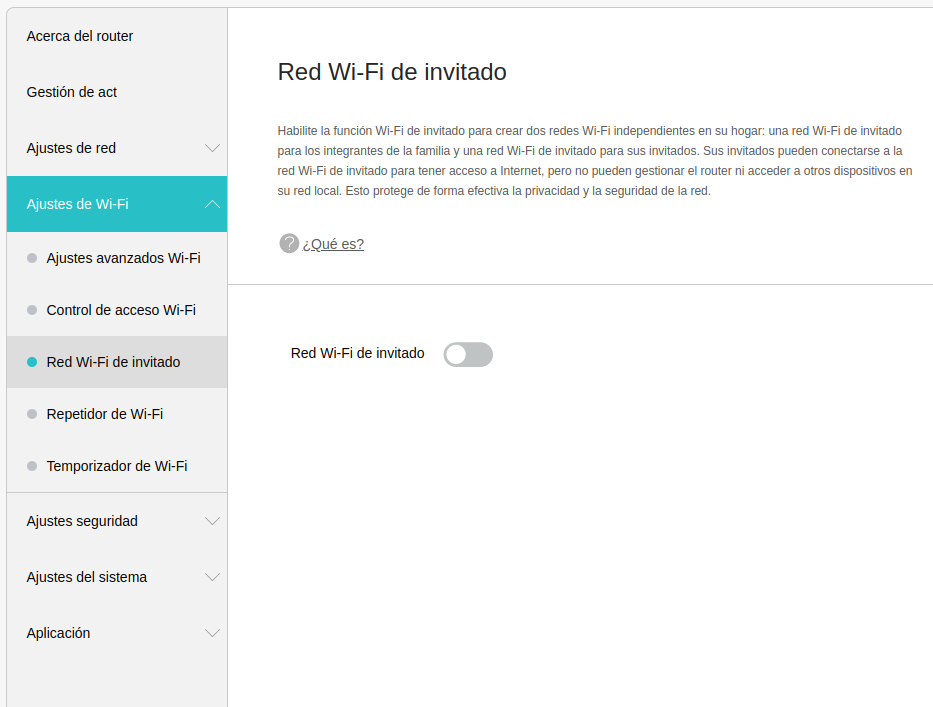Click the gray bullet beside Temporizador de Wi-Fi
The width and height of the screenshot is (933, 707).
(32, 466)
